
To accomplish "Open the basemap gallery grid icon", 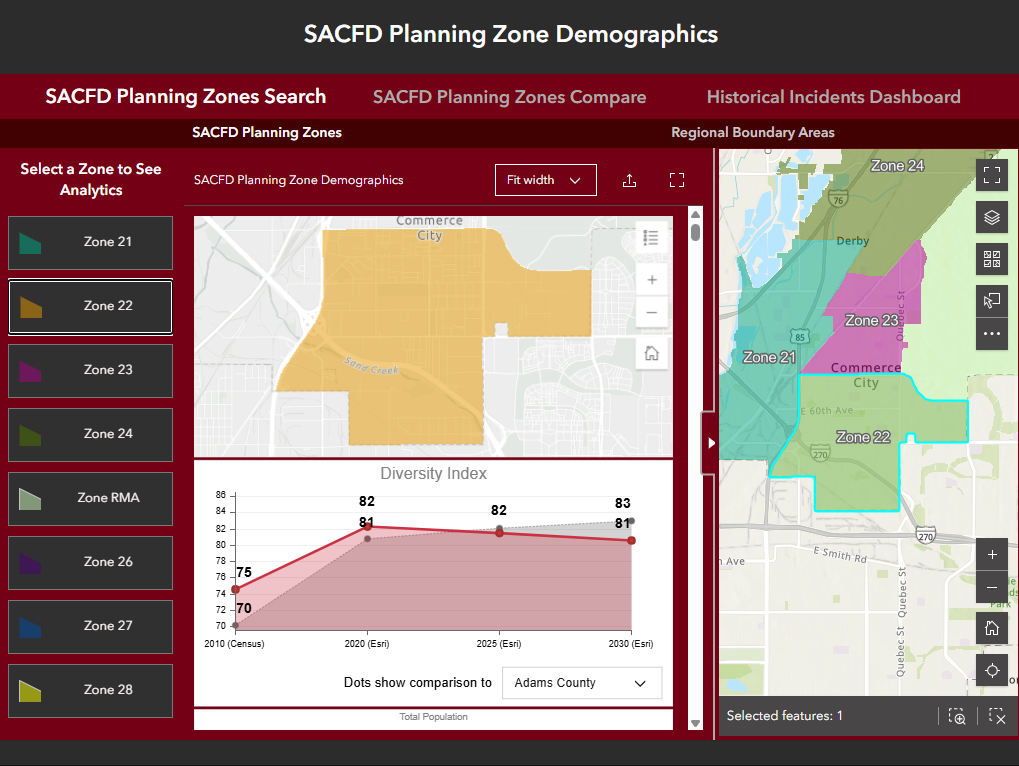I will point(992,259).
